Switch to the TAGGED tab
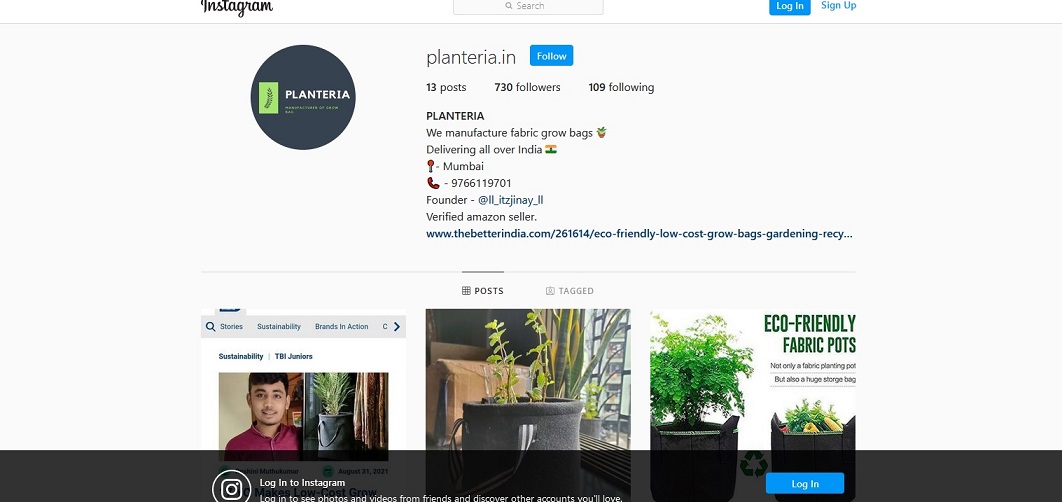The height and width of the screenshot is (502, 1062). pyautogui.click(x=570, y=291)
